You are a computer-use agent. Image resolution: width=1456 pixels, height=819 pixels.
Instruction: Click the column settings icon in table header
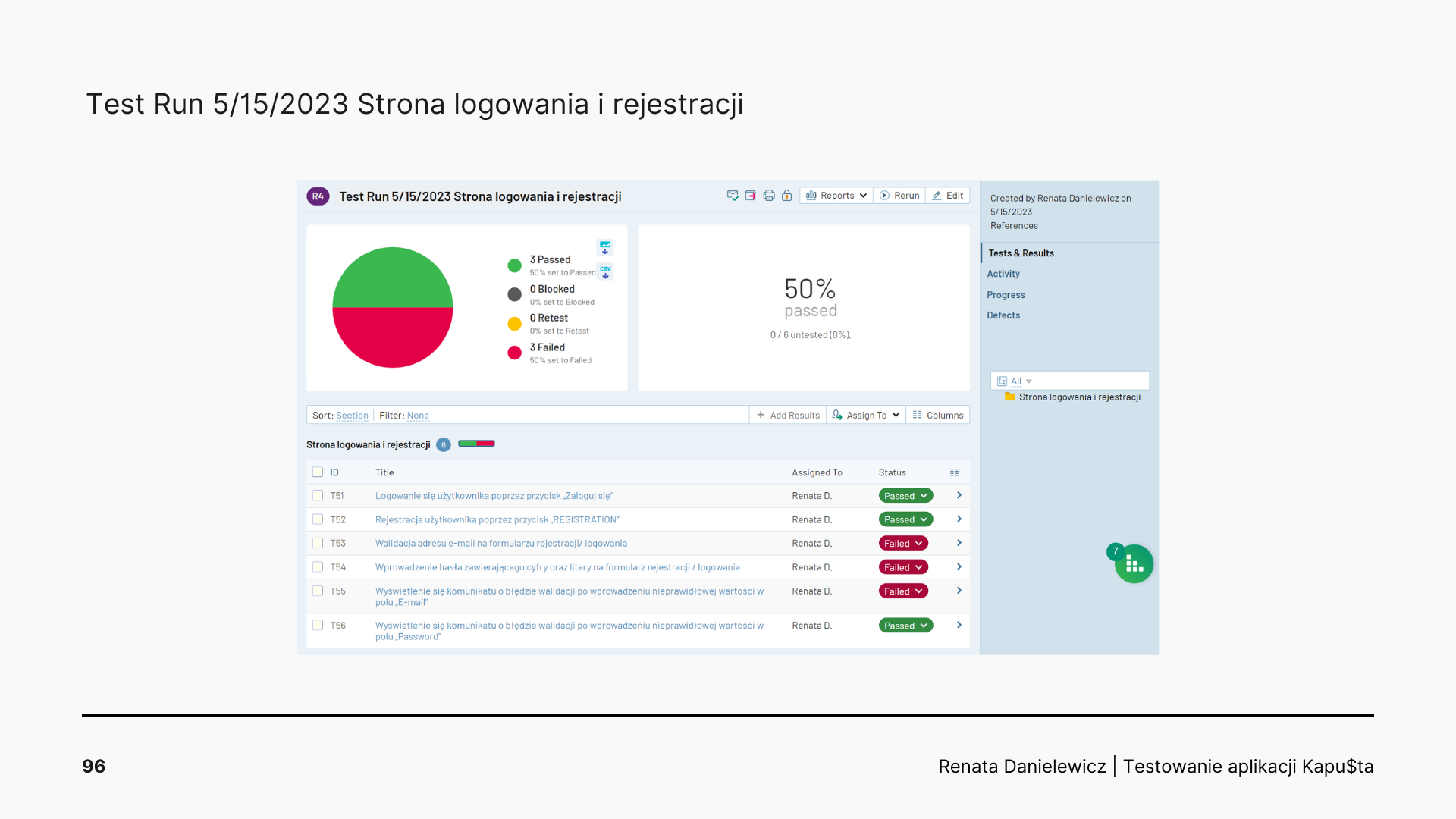point(955,472)
